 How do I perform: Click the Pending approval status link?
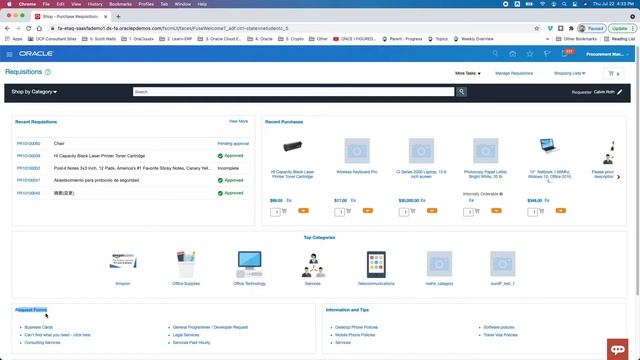click(x=233, y=144)
